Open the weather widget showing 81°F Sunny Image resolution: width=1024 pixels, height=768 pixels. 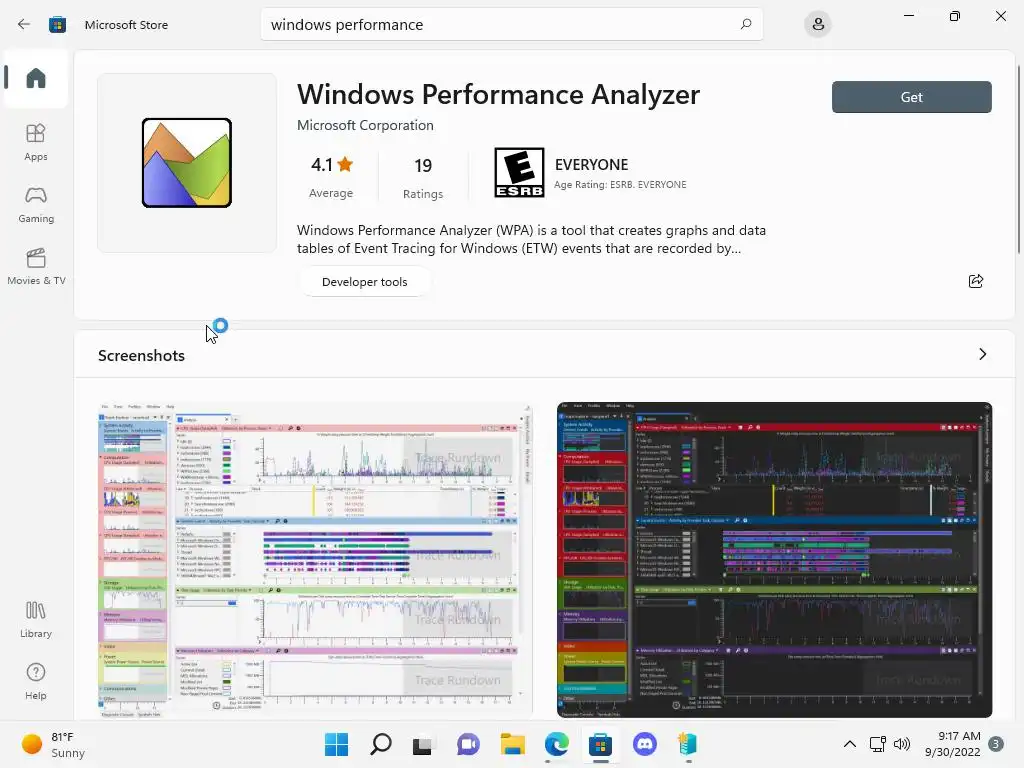pos(54,744)
